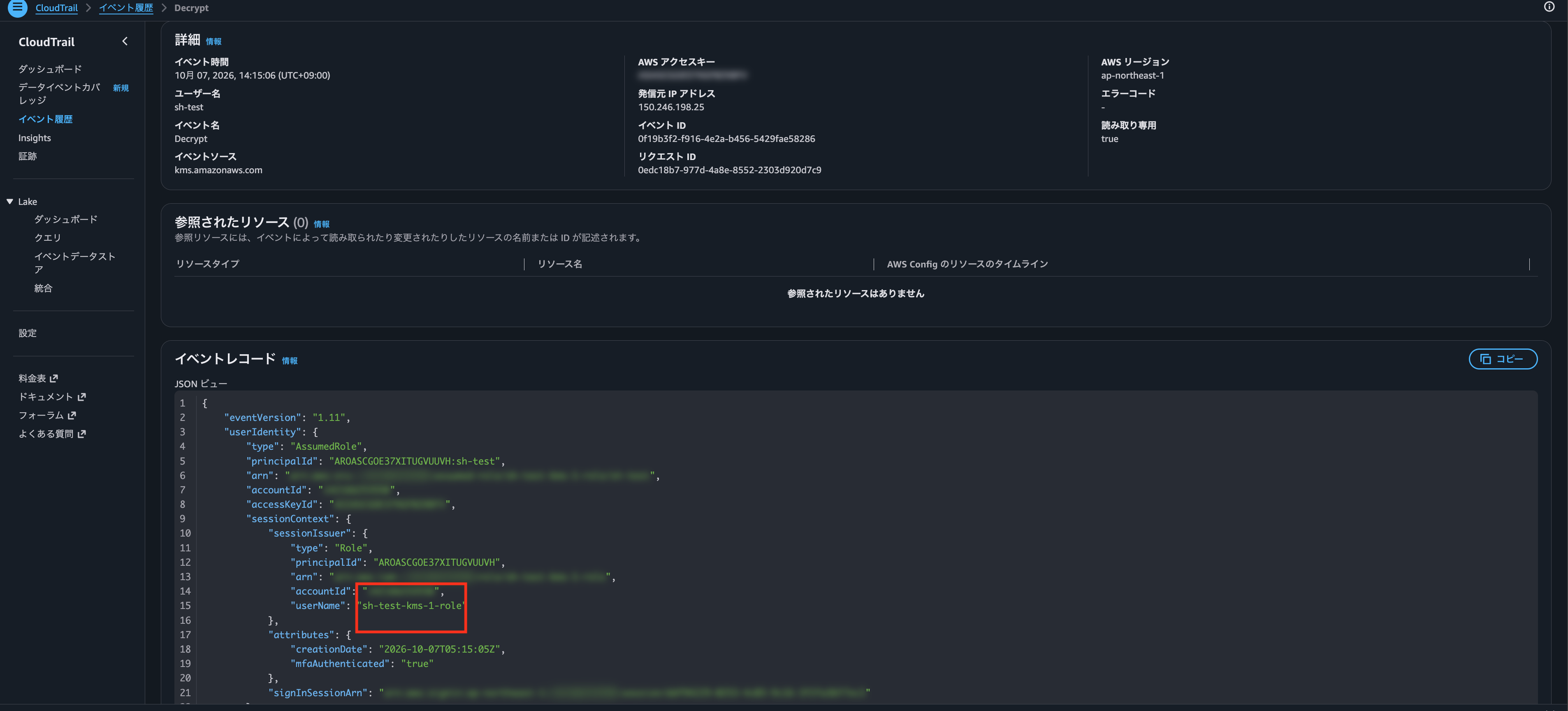Open クエリ under Lake
The width and height of the screenshot is (1568, 711).
[x=47, y=237]
